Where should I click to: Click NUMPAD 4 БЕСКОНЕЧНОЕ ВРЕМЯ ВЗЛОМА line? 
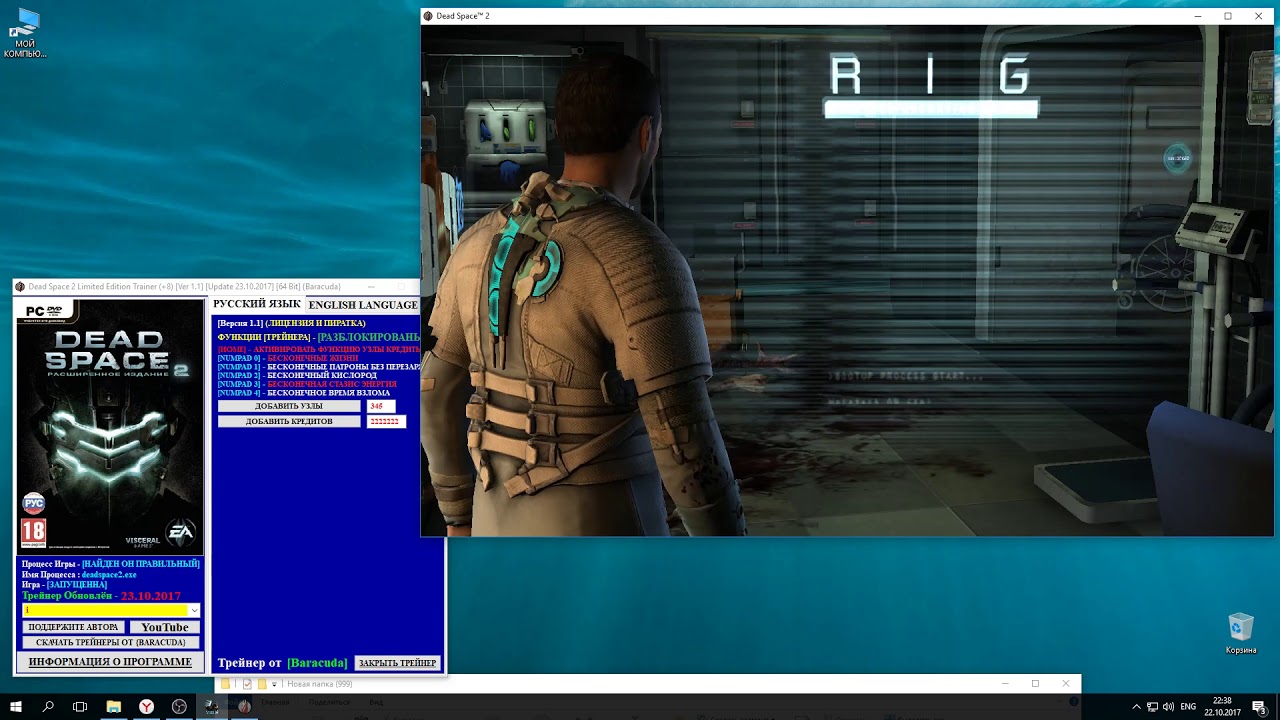(x=304, y=393)
